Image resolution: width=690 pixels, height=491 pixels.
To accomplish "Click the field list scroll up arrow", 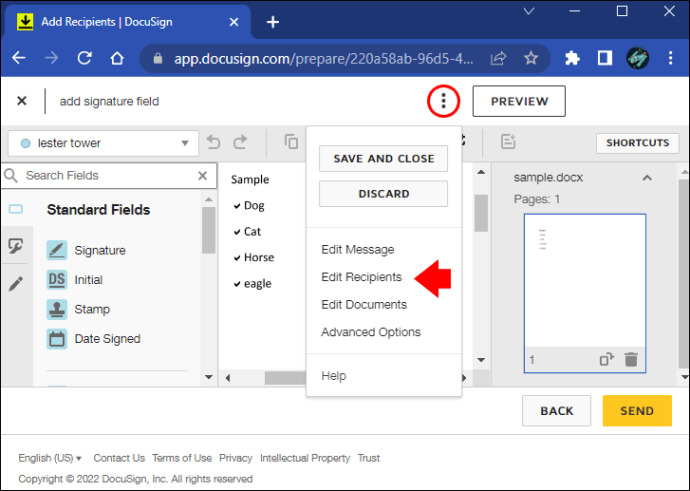I will pyautogui.click(x=209, y=199).
